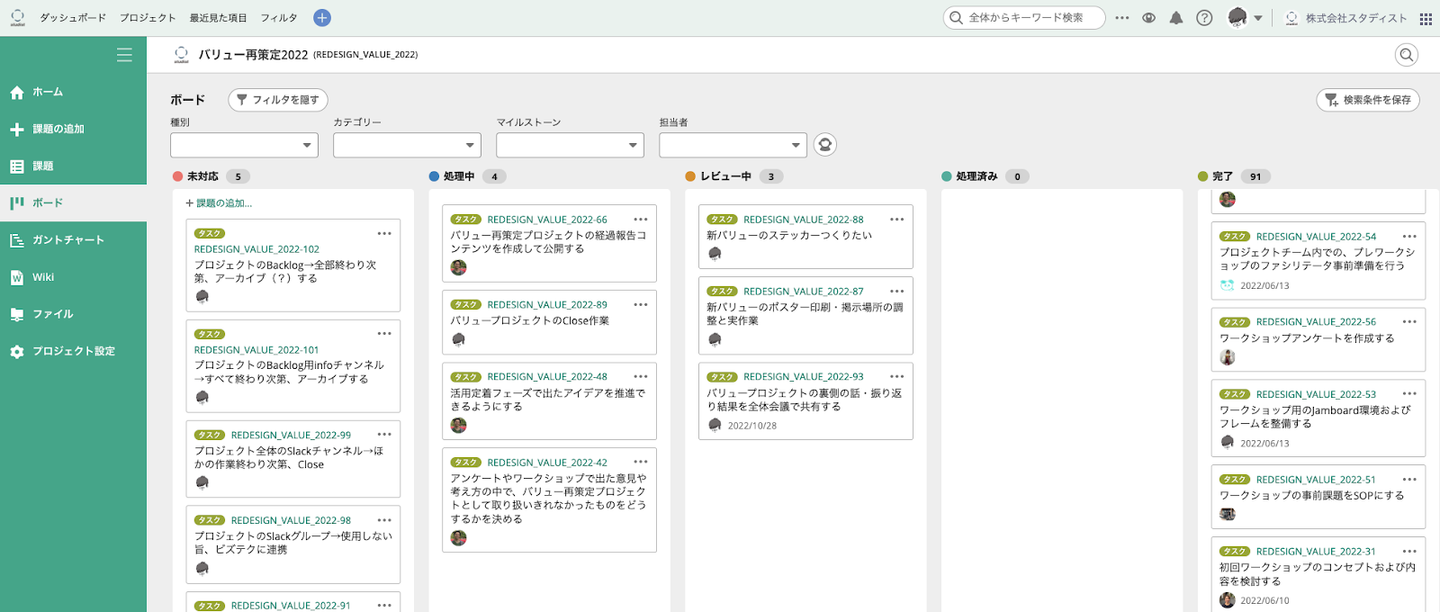1440x612 pixels.
Task: Open issue REDESIGN_VALUE_2022-102 link
Action: 257,249
